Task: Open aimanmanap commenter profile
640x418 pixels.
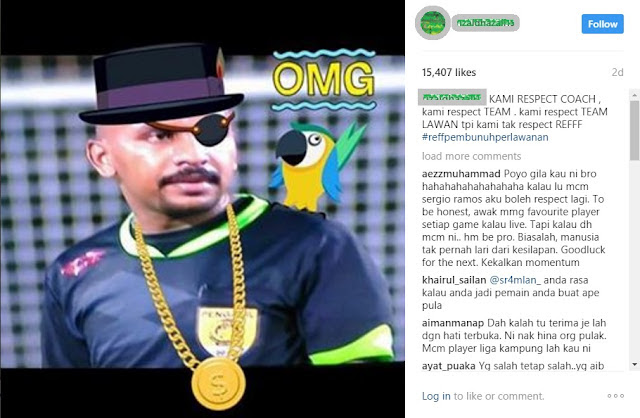Action: pyautogui.click(x=453, y=323)
